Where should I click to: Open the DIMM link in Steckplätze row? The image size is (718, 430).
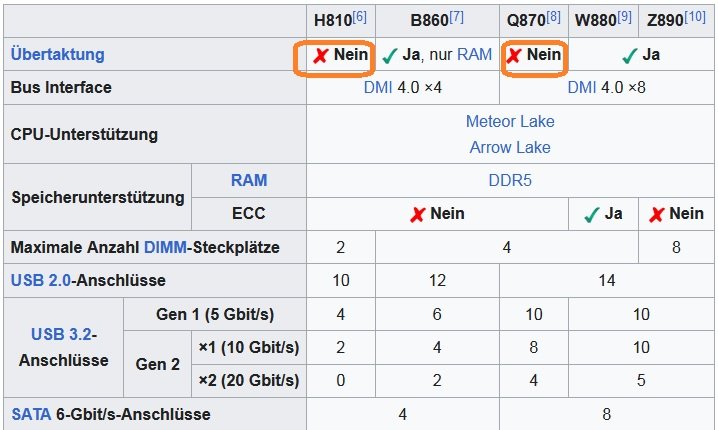pos(165,247)
